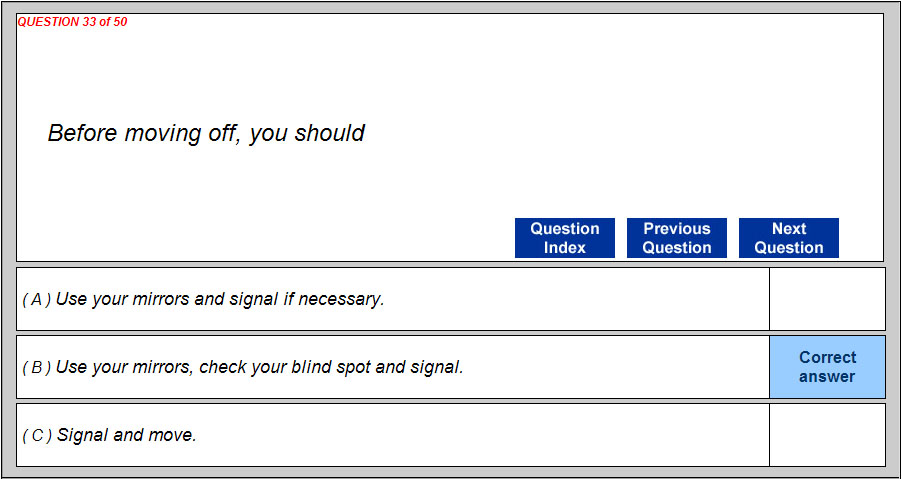Click the (A) letter label
Viewport: 902px width, 479px height.
(x=37, y=299)
